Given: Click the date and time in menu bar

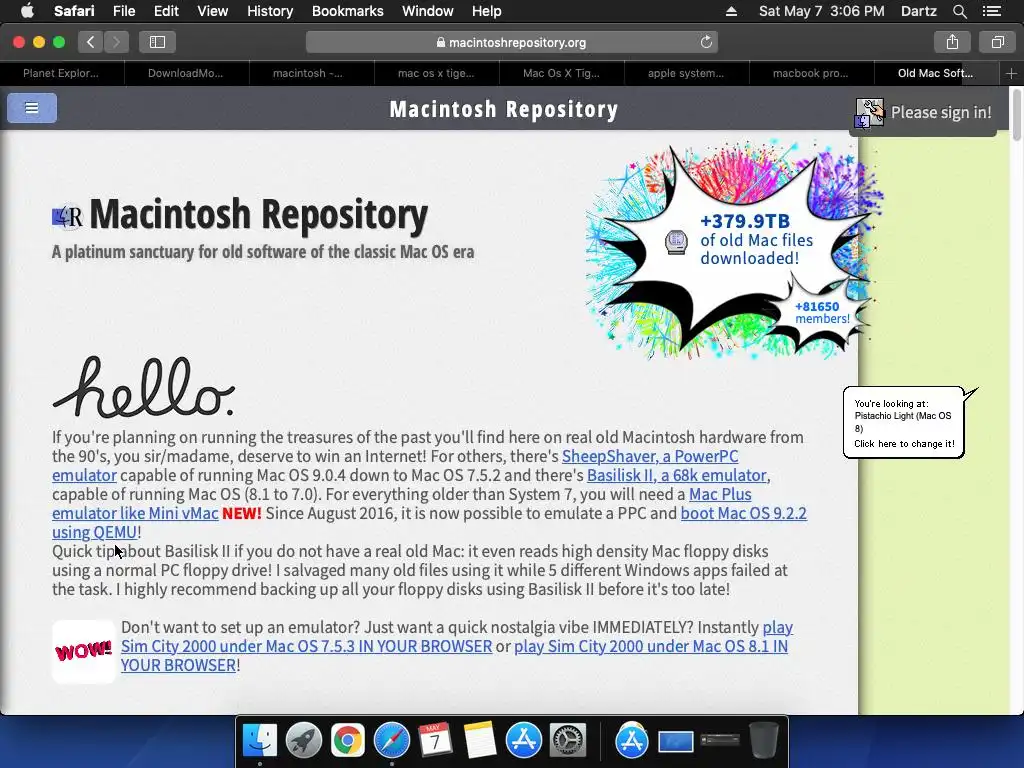Looking at the screenshot, I should (x=822, y=11).
